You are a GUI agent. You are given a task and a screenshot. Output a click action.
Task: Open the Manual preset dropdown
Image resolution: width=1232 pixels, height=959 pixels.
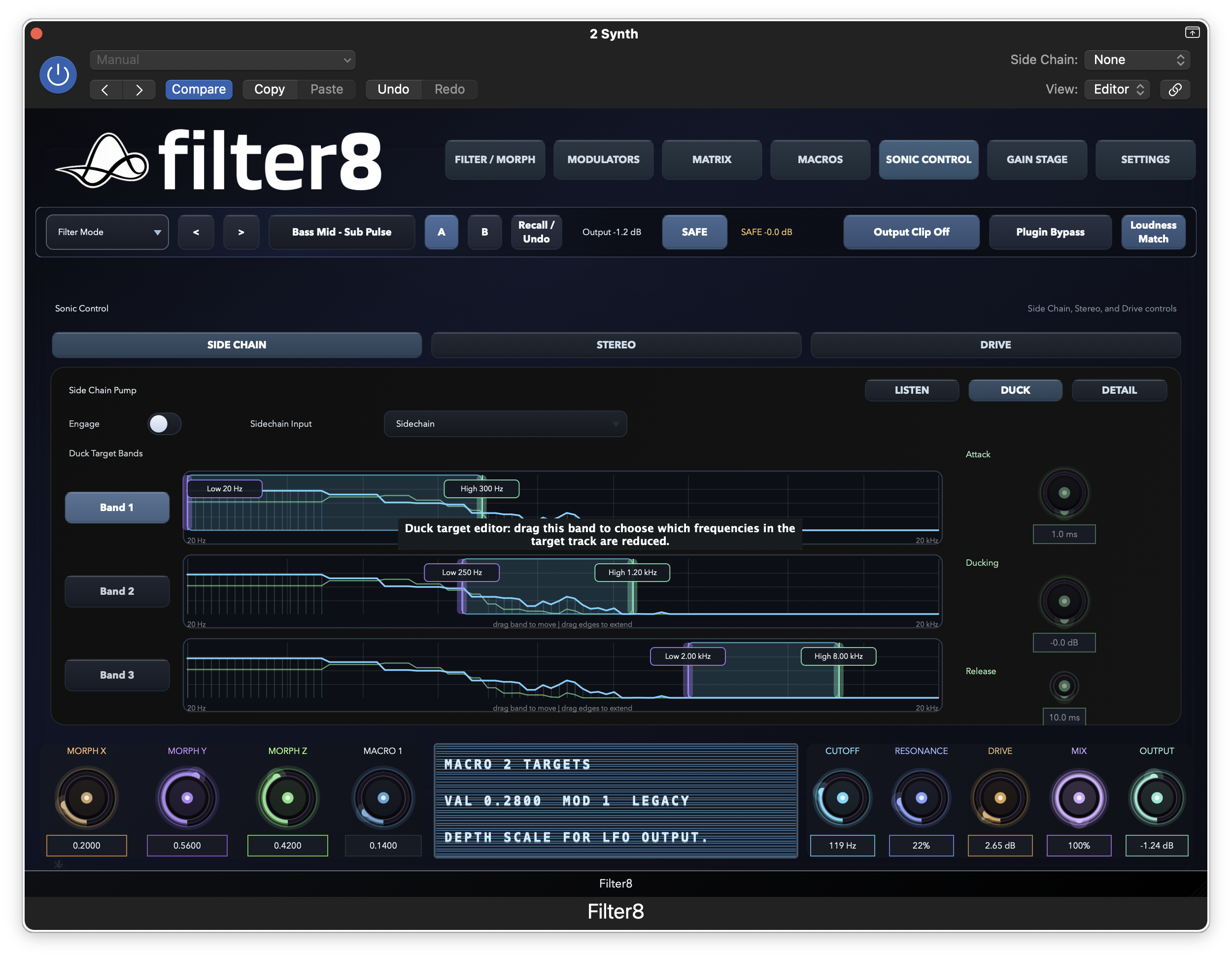223,60
